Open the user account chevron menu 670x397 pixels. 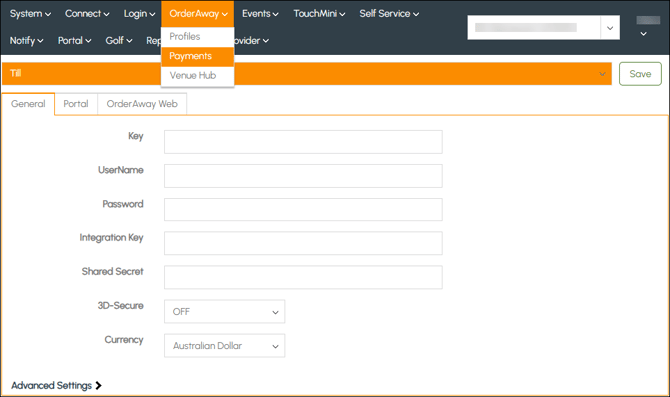(x=644, y=34)
